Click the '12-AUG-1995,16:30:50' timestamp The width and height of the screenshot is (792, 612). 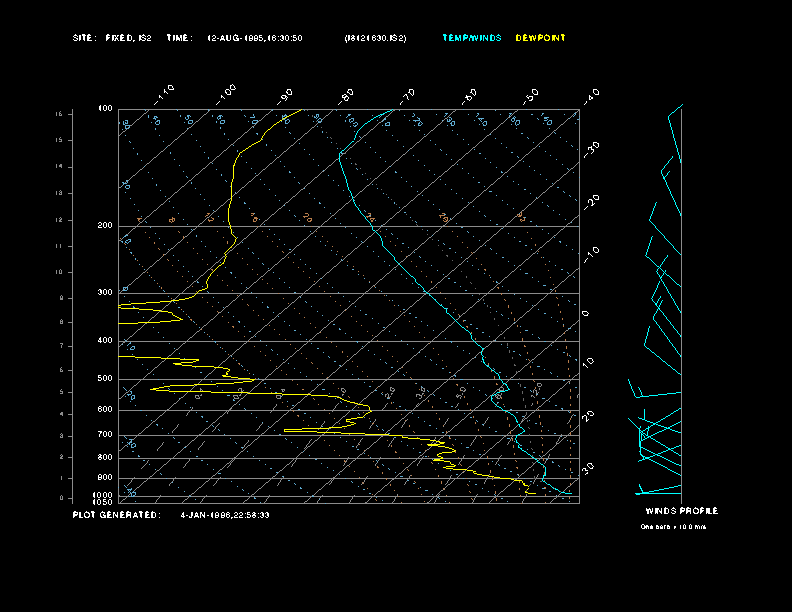pos(255,38)
